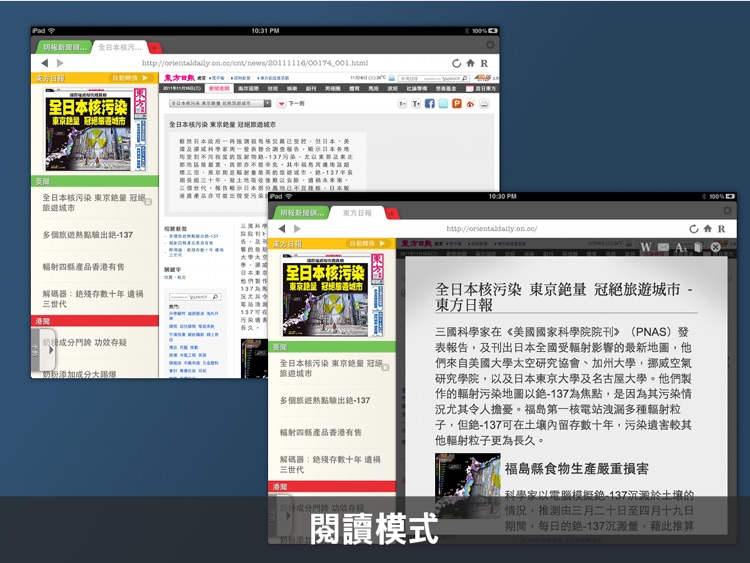Open front-page thumbnail in rear window sidebar
Viewport: 750px width, 563px height.
tap(95, 129)
